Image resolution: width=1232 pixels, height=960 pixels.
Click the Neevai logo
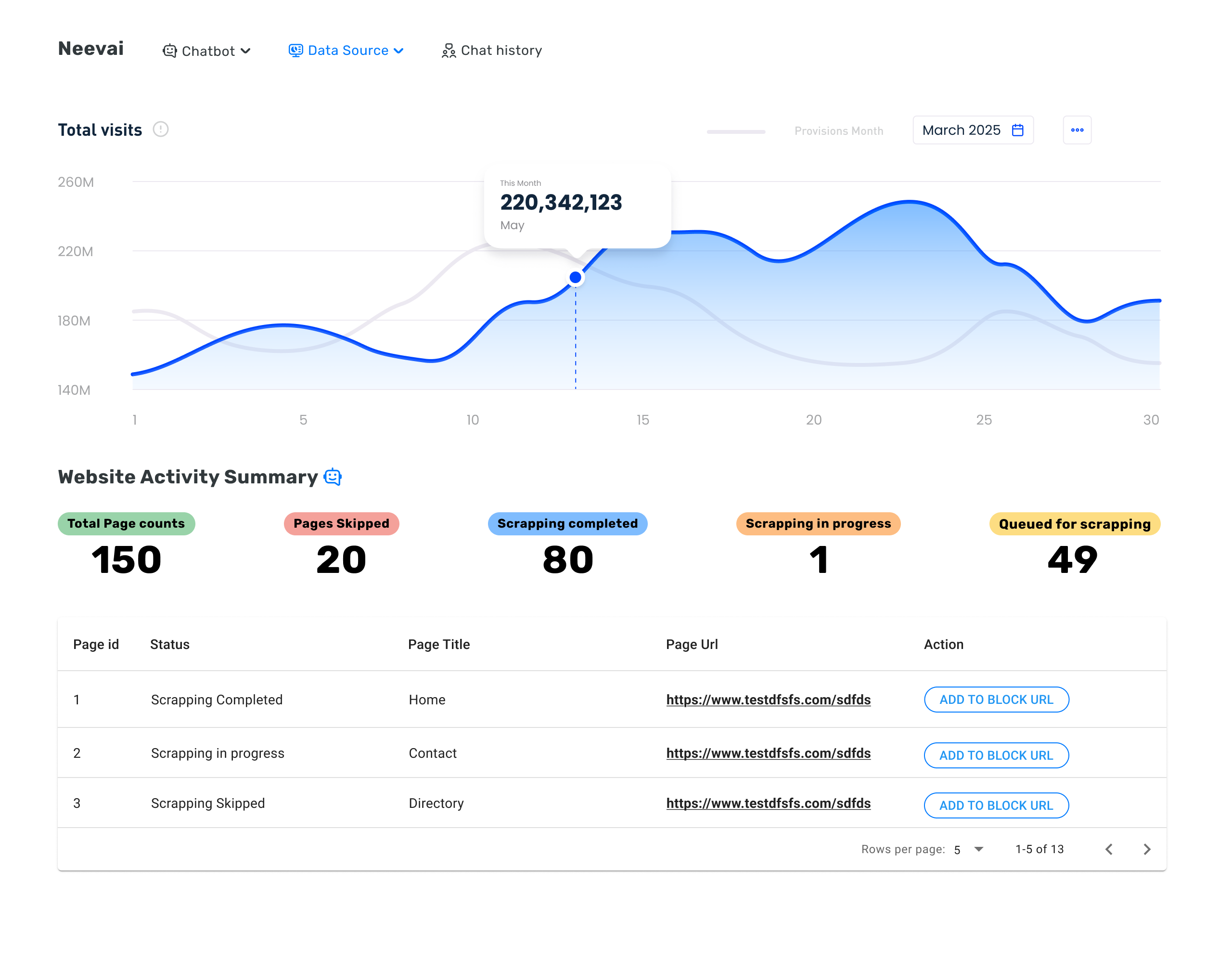91,49
